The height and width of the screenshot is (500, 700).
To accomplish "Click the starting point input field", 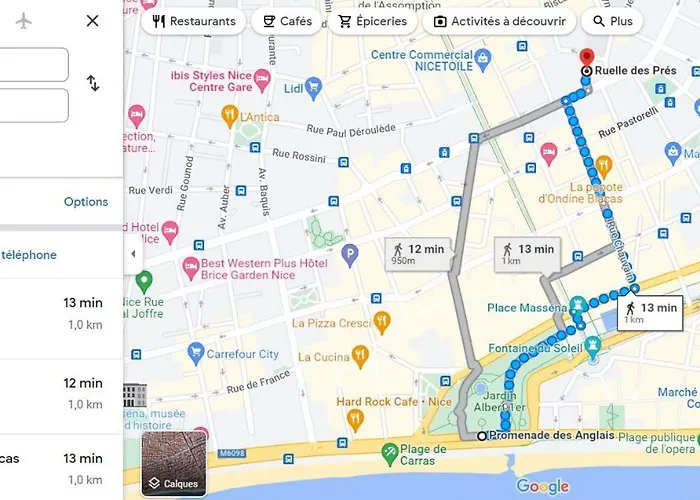I will (34, 65).
